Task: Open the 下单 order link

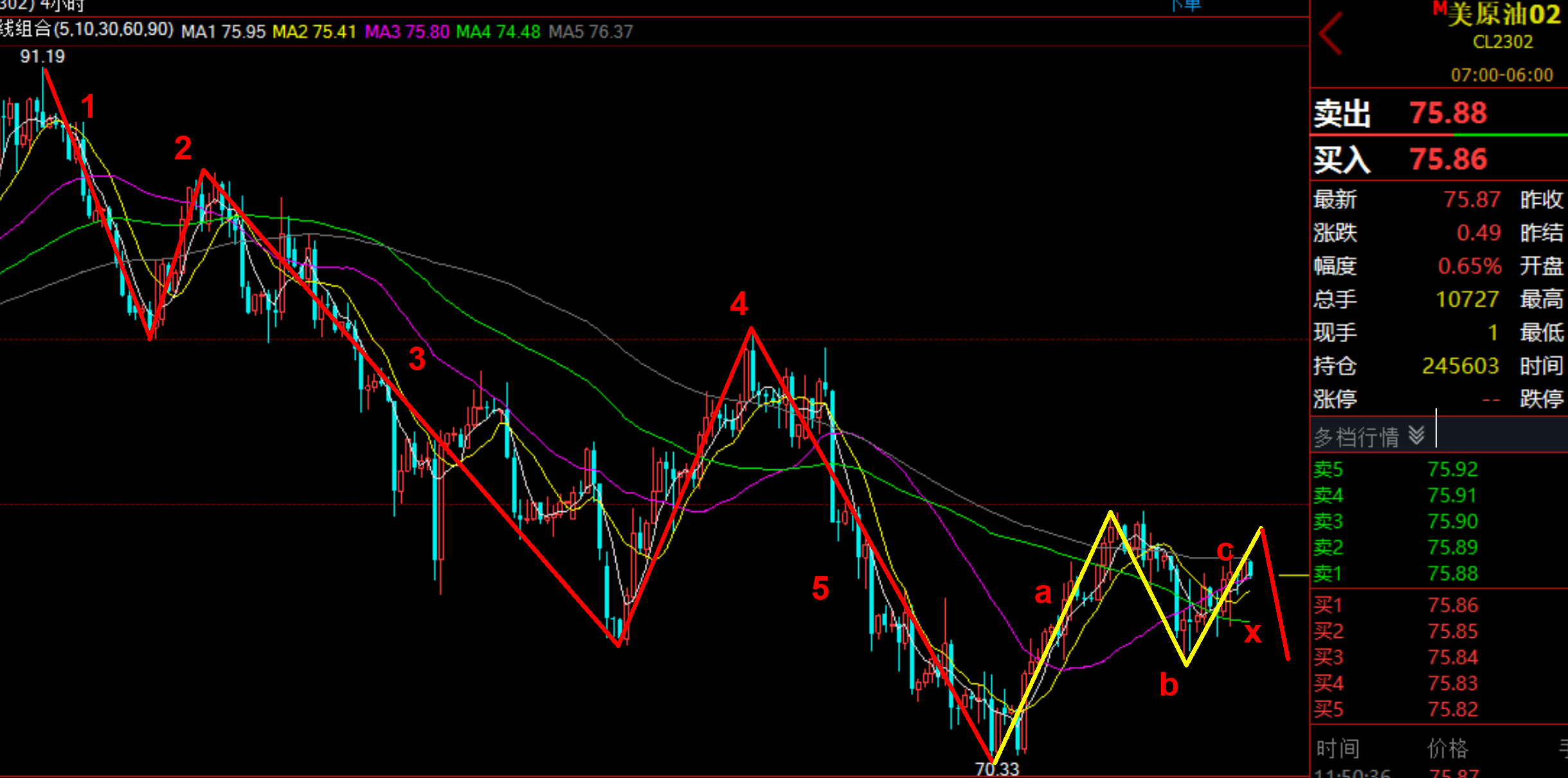Action: click(1184, 6)
